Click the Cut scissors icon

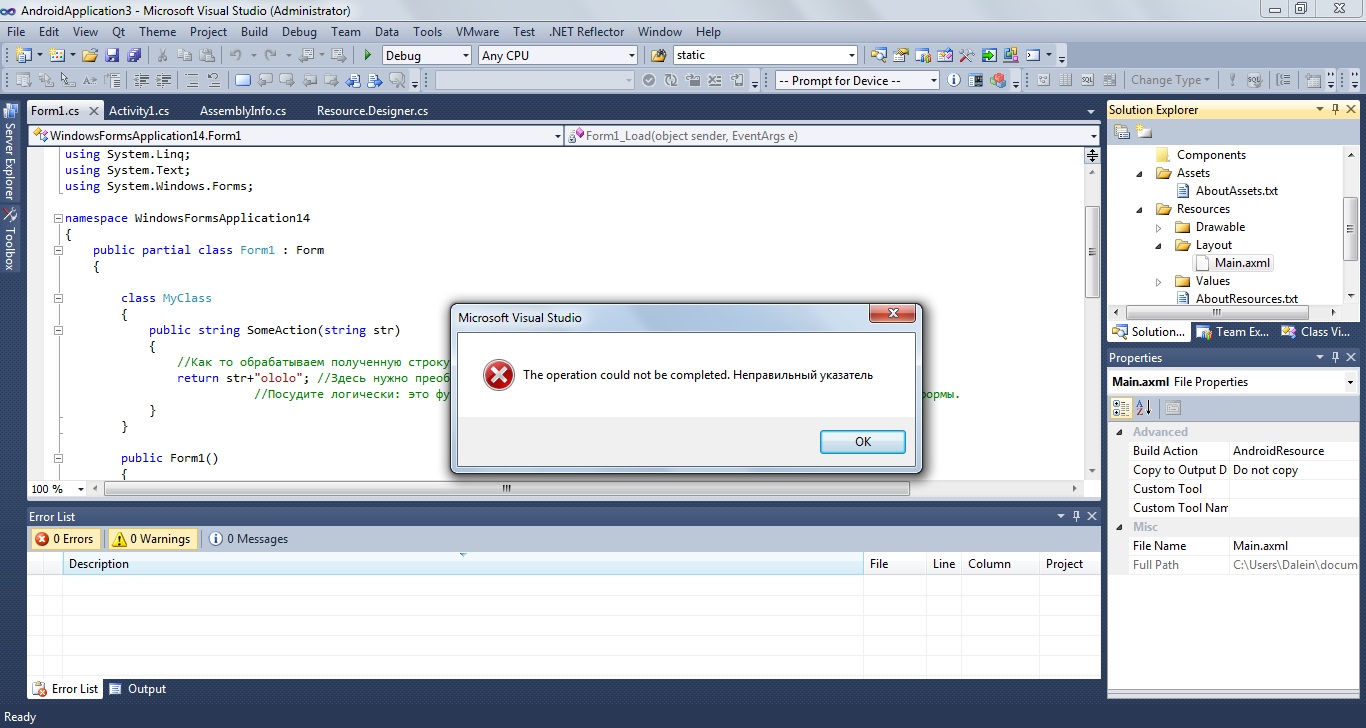point(162,55)
